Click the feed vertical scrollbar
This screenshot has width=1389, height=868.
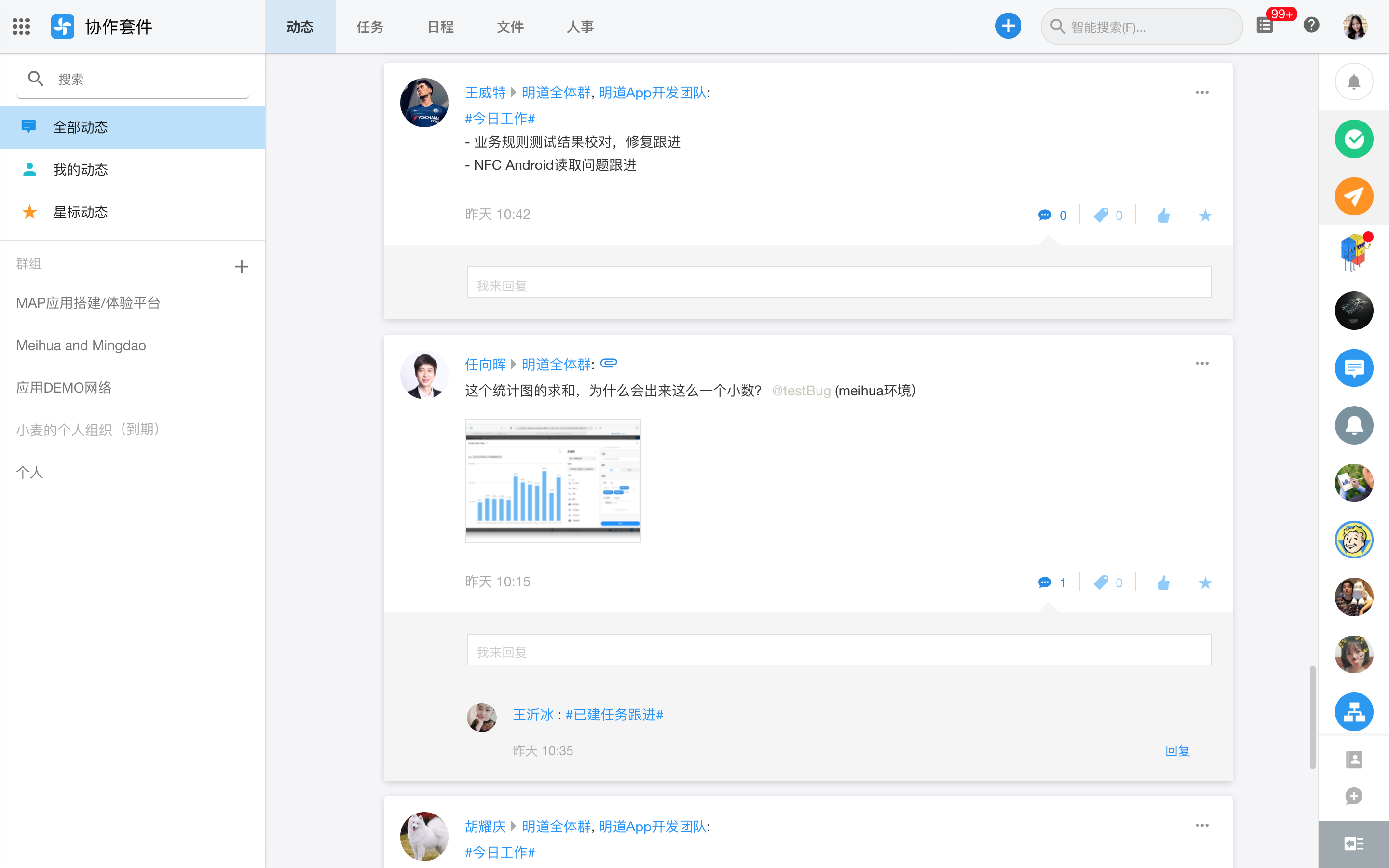click(1312, 717)
